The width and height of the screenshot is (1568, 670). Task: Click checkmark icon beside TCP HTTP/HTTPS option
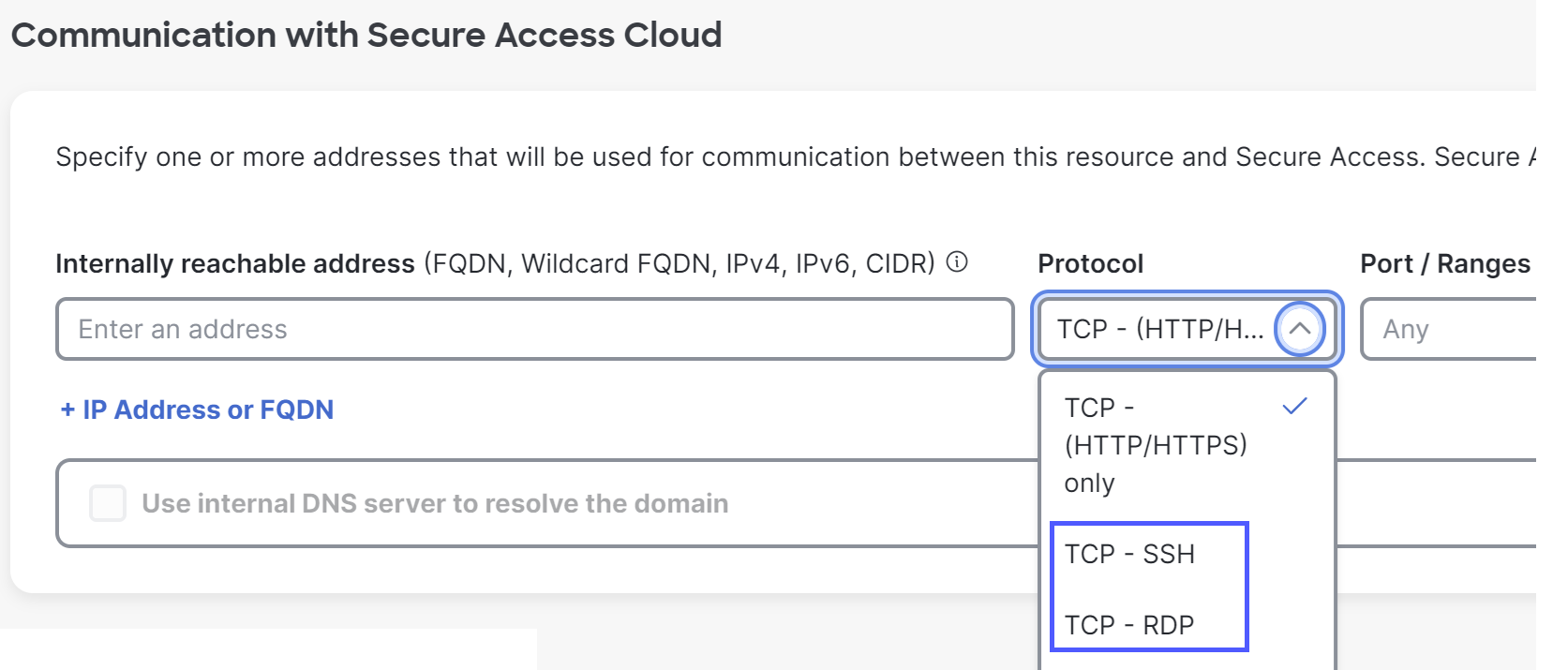[x=1295, y=407]
